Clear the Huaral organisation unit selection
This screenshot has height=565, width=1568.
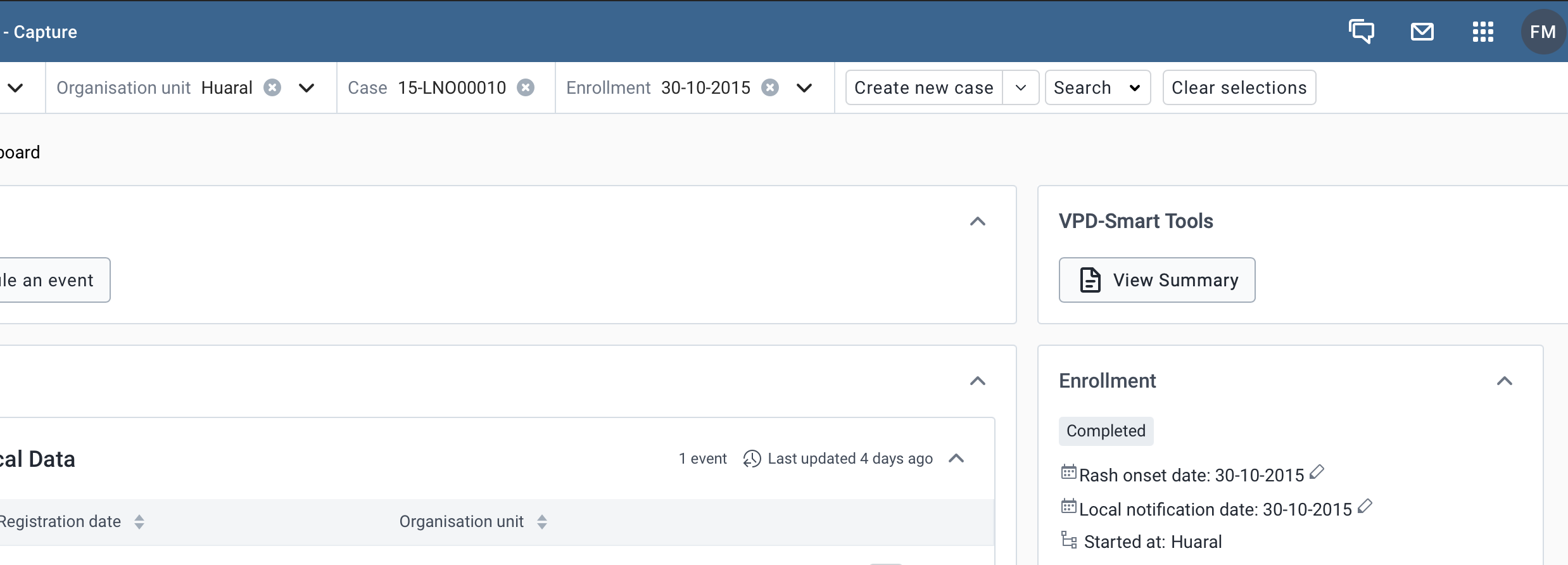tap(272, 87)
